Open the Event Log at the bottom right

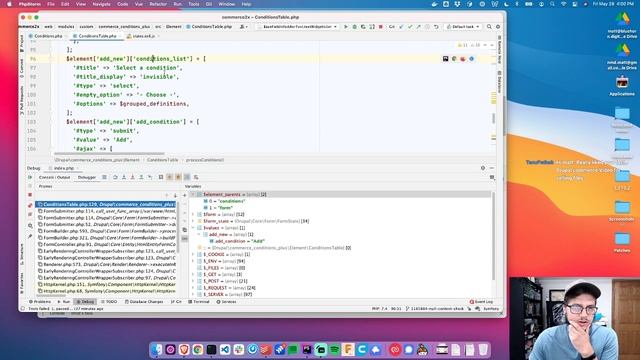click(481, 302)
